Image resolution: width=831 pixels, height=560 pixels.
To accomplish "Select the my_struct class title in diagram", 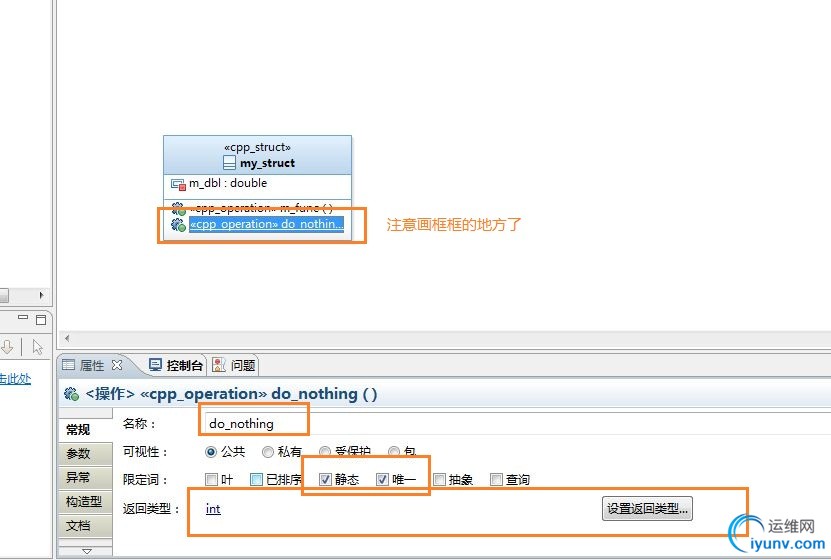I will click(267, 163).
